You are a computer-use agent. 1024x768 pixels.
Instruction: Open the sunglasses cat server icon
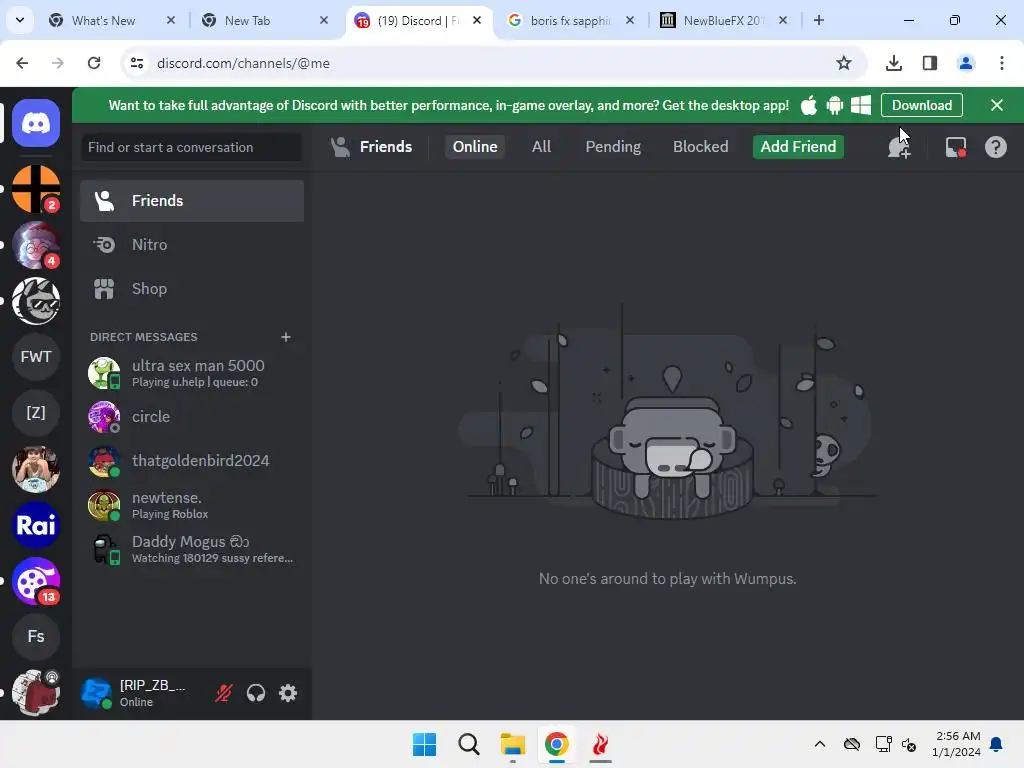point(36,301)
